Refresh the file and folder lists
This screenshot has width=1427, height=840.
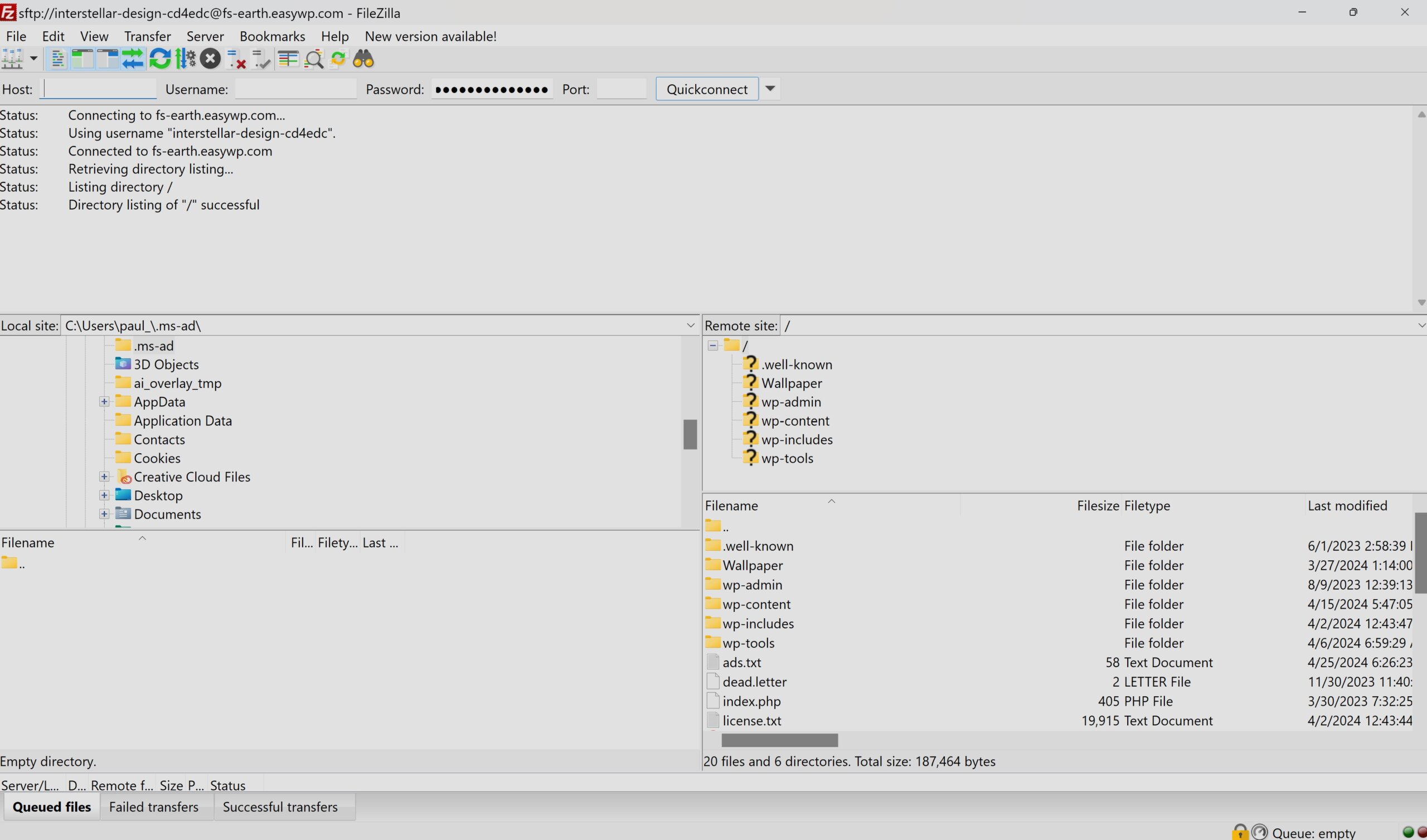tap(160, 59)
